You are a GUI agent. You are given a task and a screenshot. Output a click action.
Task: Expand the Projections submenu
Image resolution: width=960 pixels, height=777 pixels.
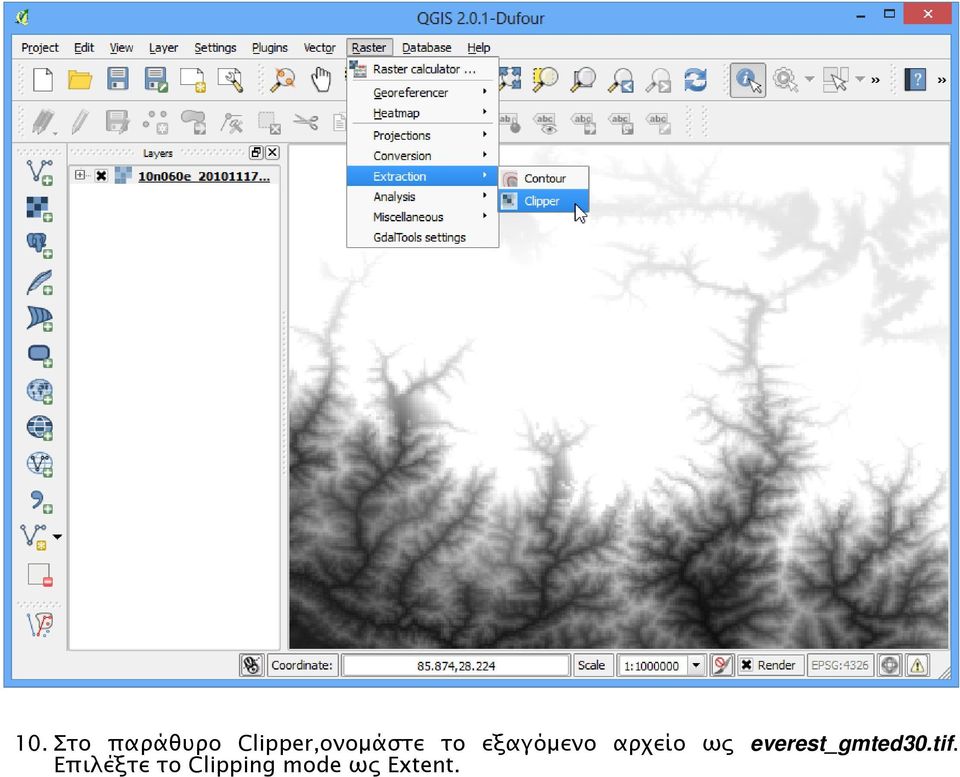424,135
